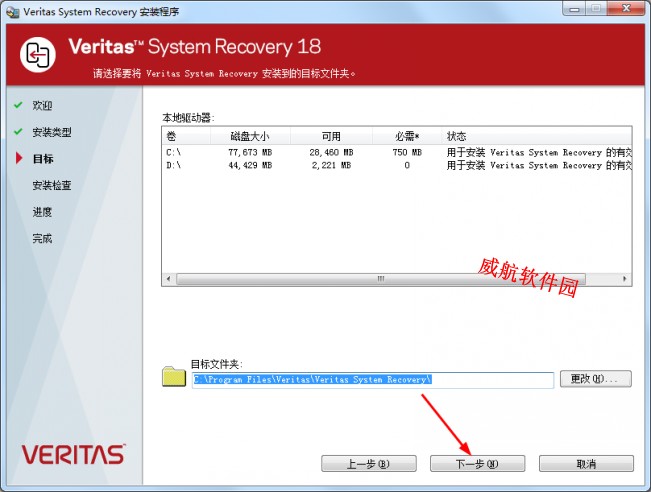Screen dimensions: 651x492
Task: Click the 目标文件夹 label
Action: click(x=216, y=364)
